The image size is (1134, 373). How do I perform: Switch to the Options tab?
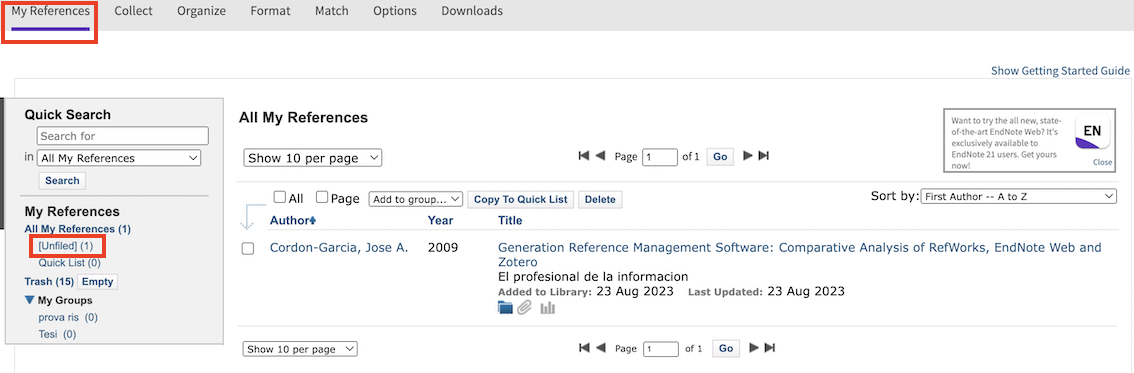395,11
